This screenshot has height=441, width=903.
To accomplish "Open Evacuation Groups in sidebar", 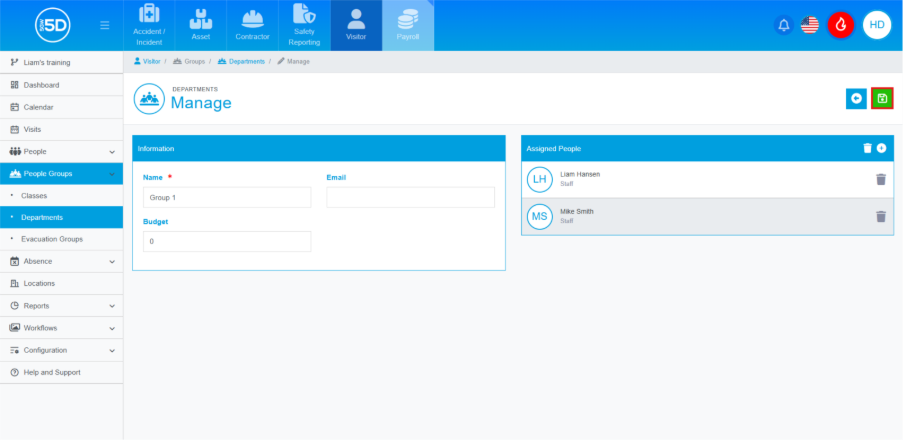I will [52, 239].
